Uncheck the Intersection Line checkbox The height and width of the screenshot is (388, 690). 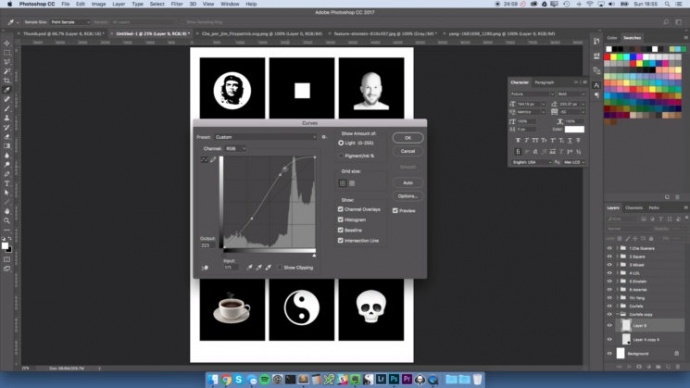tap(340, 241)
